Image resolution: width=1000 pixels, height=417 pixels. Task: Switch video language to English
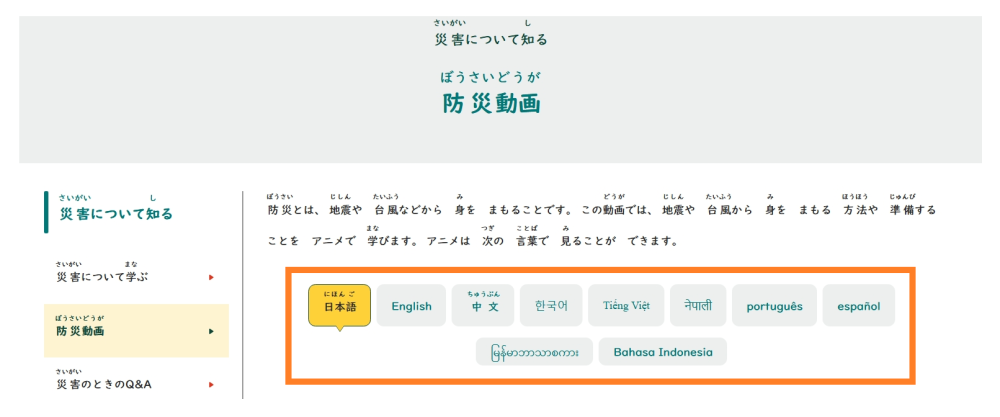pos(411,305)
